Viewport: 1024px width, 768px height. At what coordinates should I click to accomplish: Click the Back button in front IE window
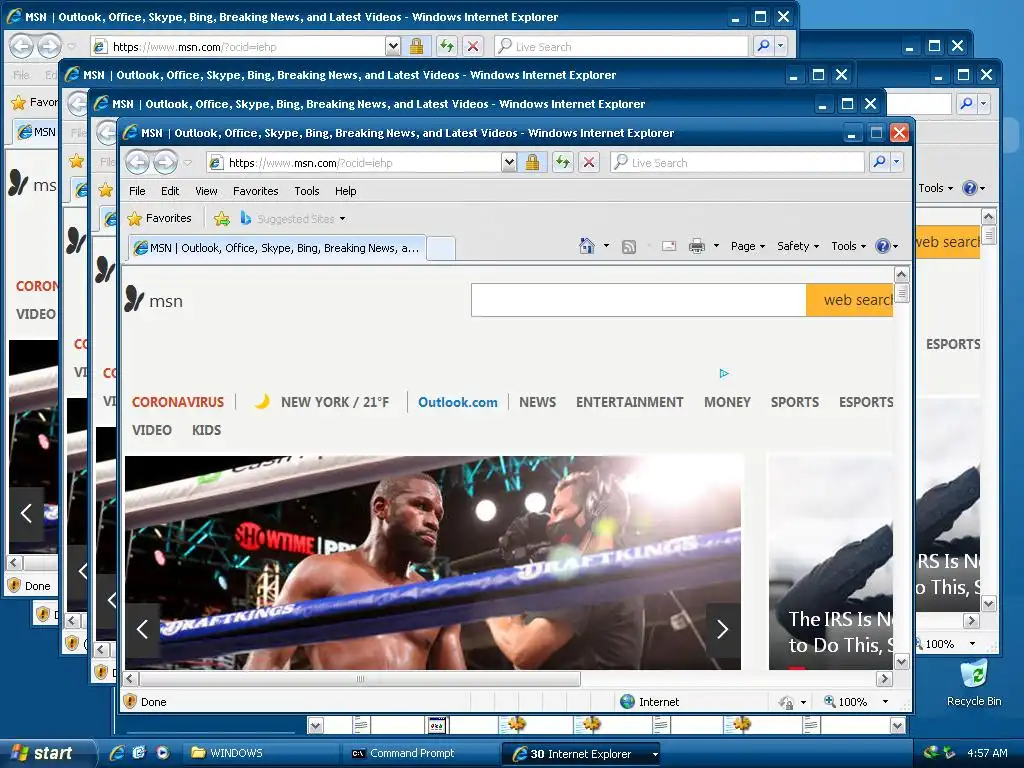[x=138, y=163]
